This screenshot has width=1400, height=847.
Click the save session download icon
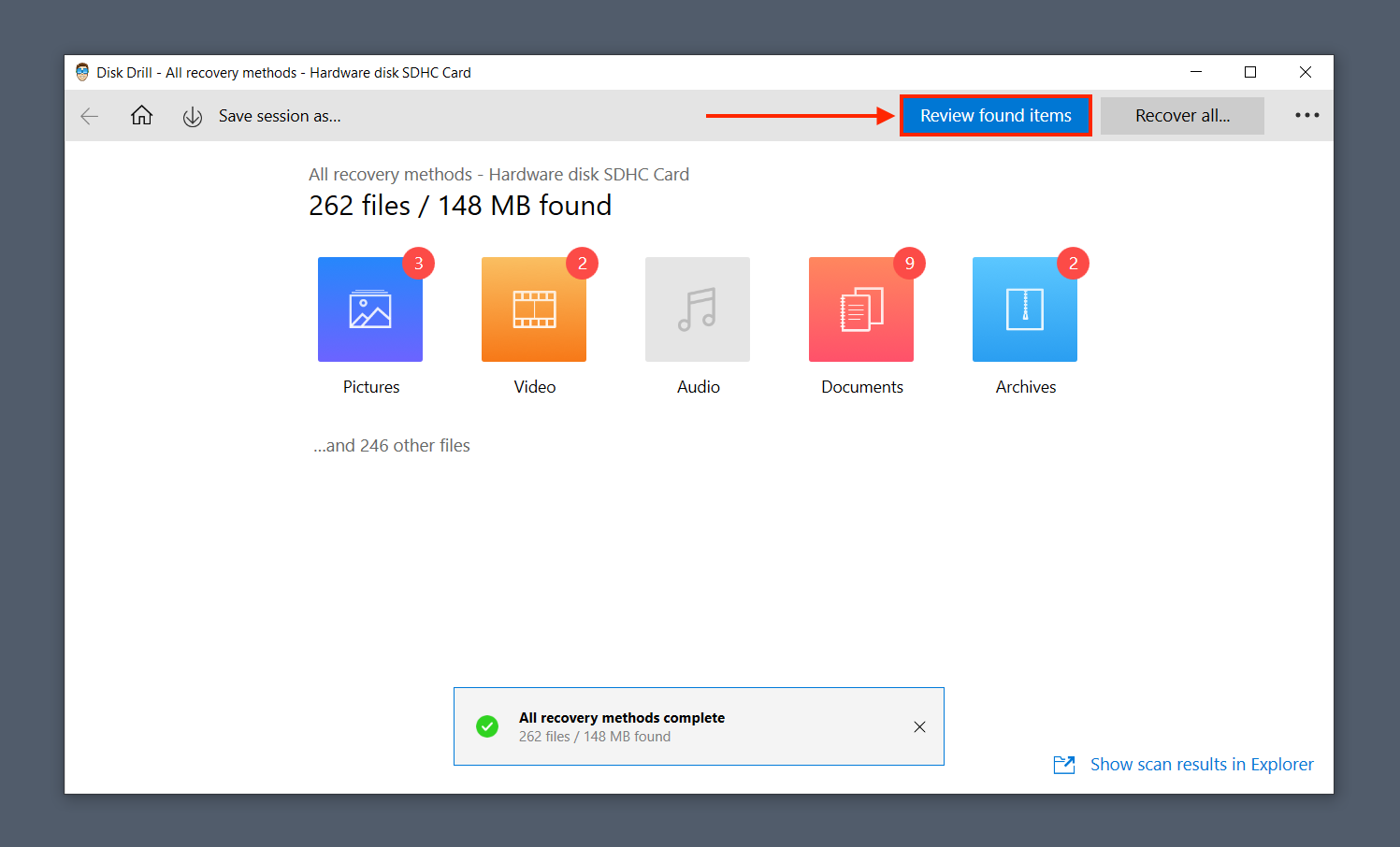tap(193, 117)
